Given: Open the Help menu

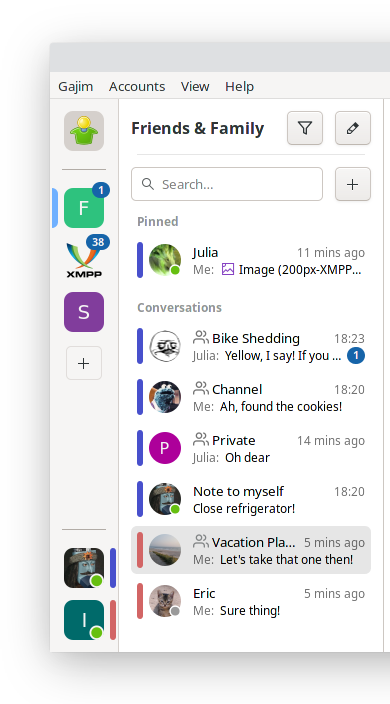Looking at the screenshot, I should [239, 86].
